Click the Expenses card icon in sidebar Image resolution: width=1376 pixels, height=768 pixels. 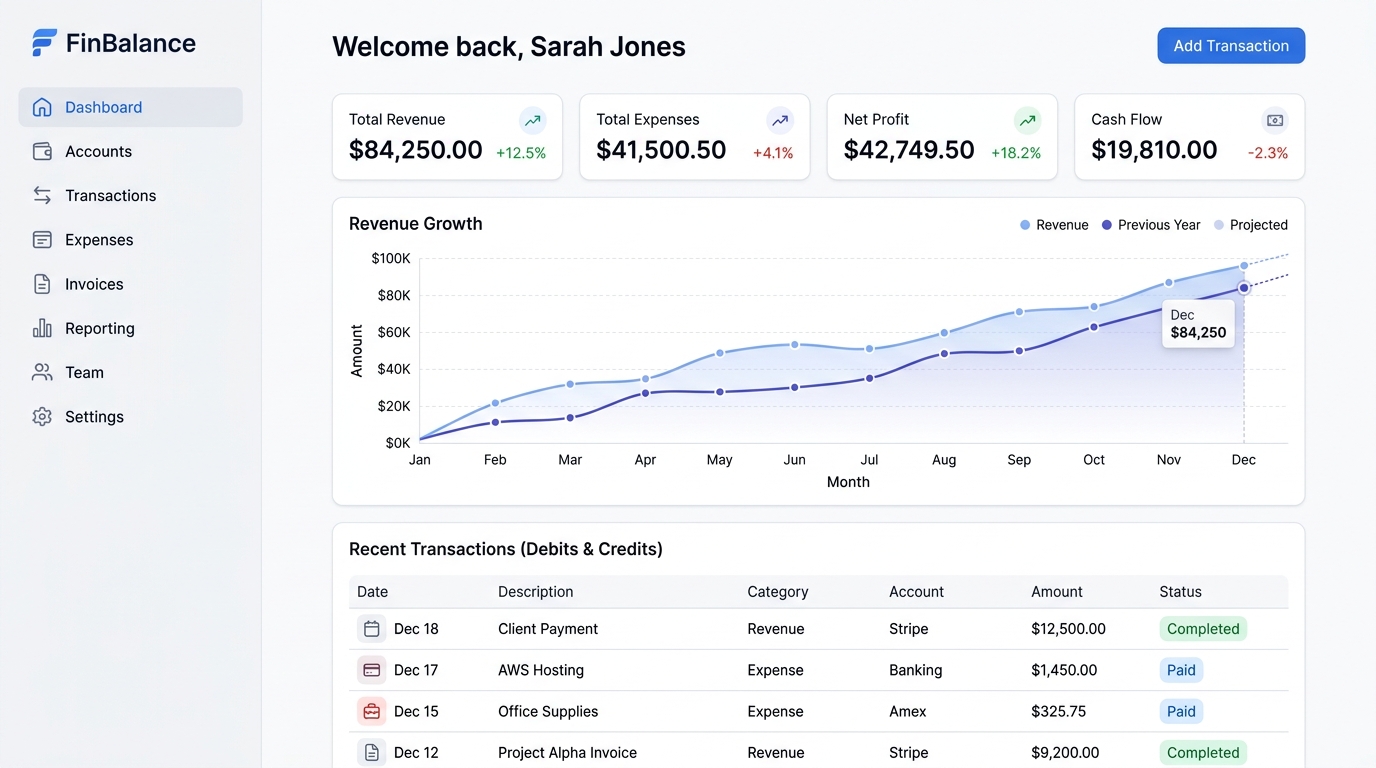42,240
